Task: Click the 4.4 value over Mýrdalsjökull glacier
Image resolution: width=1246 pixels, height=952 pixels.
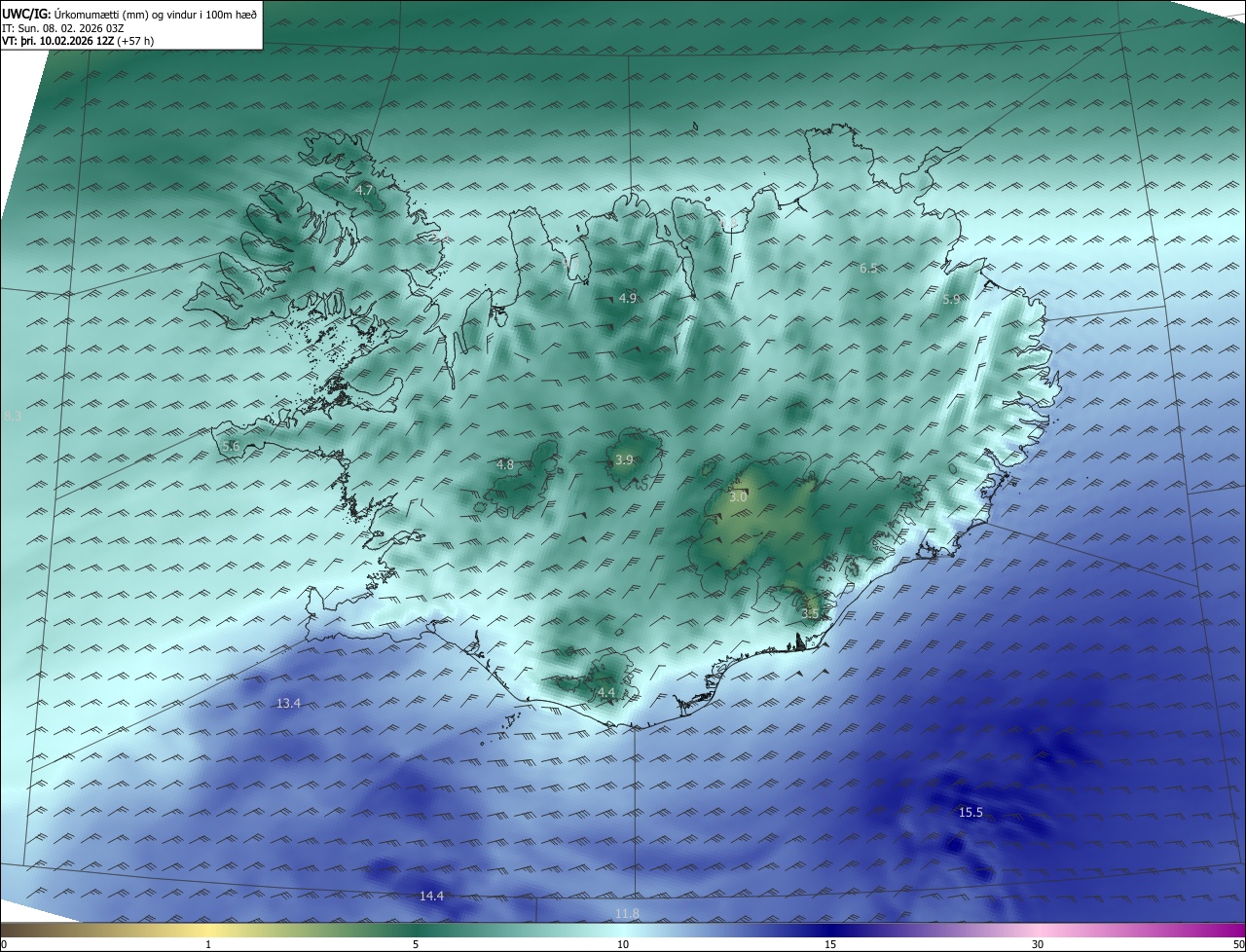Action: pyautogui.click(x=606, y=693)
